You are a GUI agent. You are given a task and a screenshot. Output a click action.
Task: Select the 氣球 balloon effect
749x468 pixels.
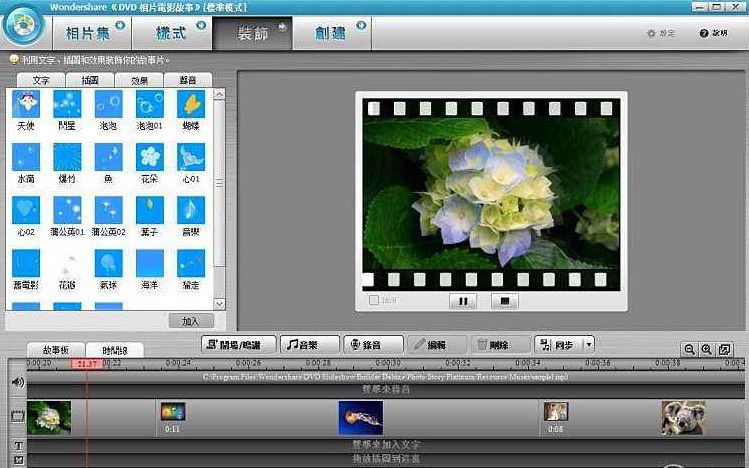[x=108, y=263]
